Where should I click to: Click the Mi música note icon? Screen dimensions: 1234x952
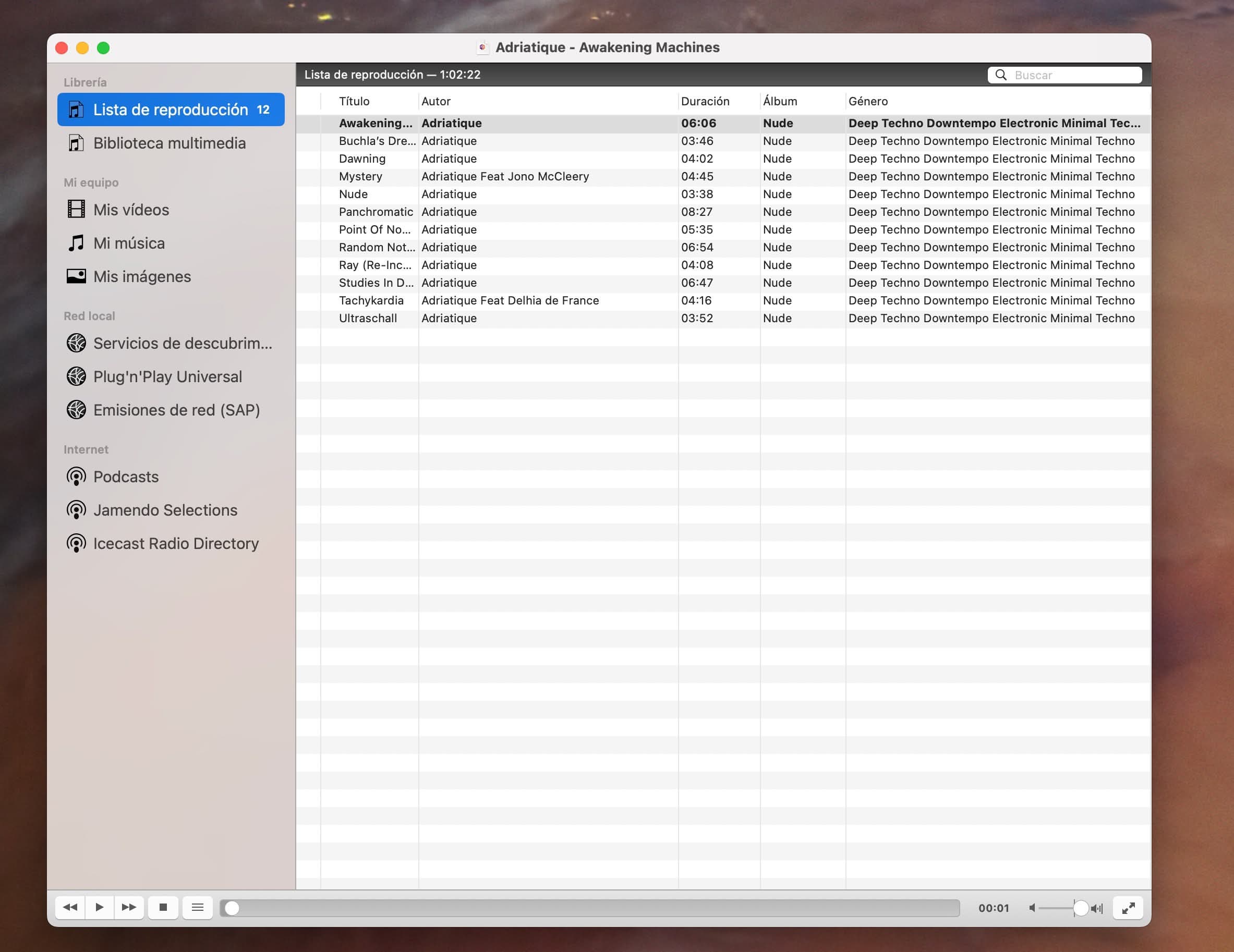click(76, 243)
